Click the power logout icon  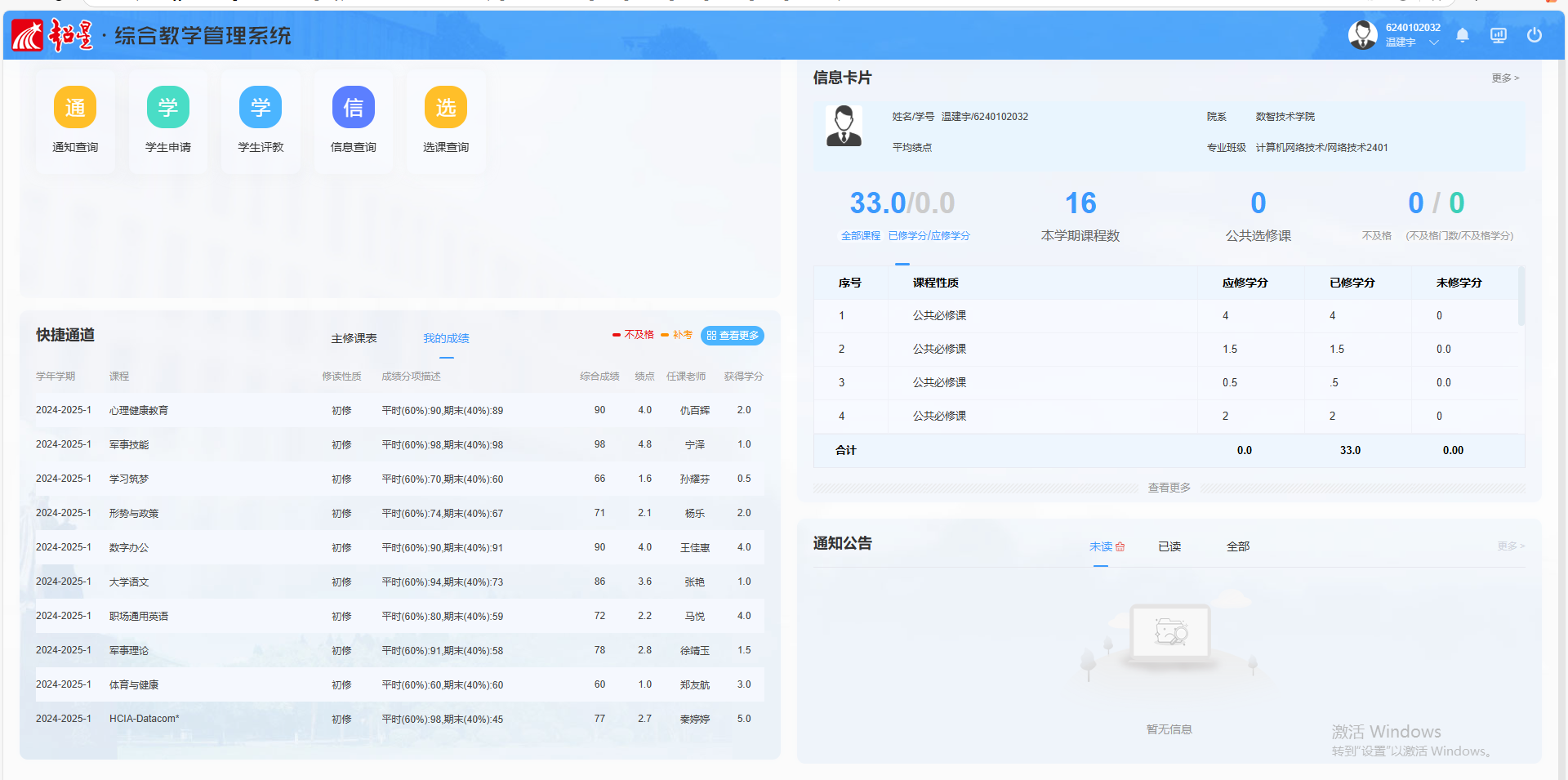coord(1534,35)
